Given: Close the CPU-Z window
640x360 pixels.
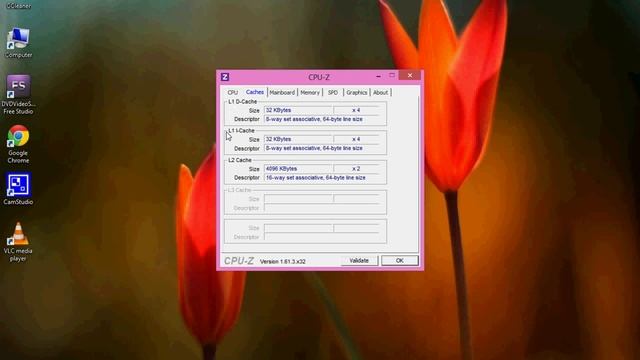Looking at the screenshot, I should (x=410, y=75).
